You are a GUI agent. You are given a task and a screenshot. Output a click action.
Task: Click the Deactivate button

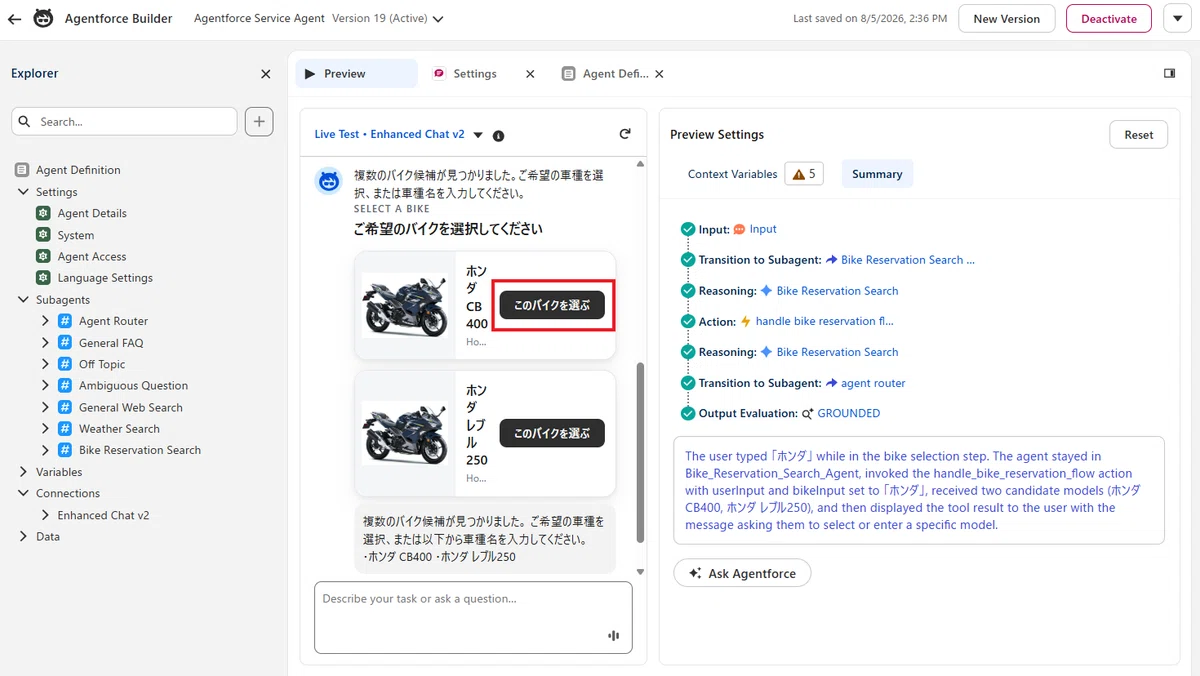click(1109, 18)
